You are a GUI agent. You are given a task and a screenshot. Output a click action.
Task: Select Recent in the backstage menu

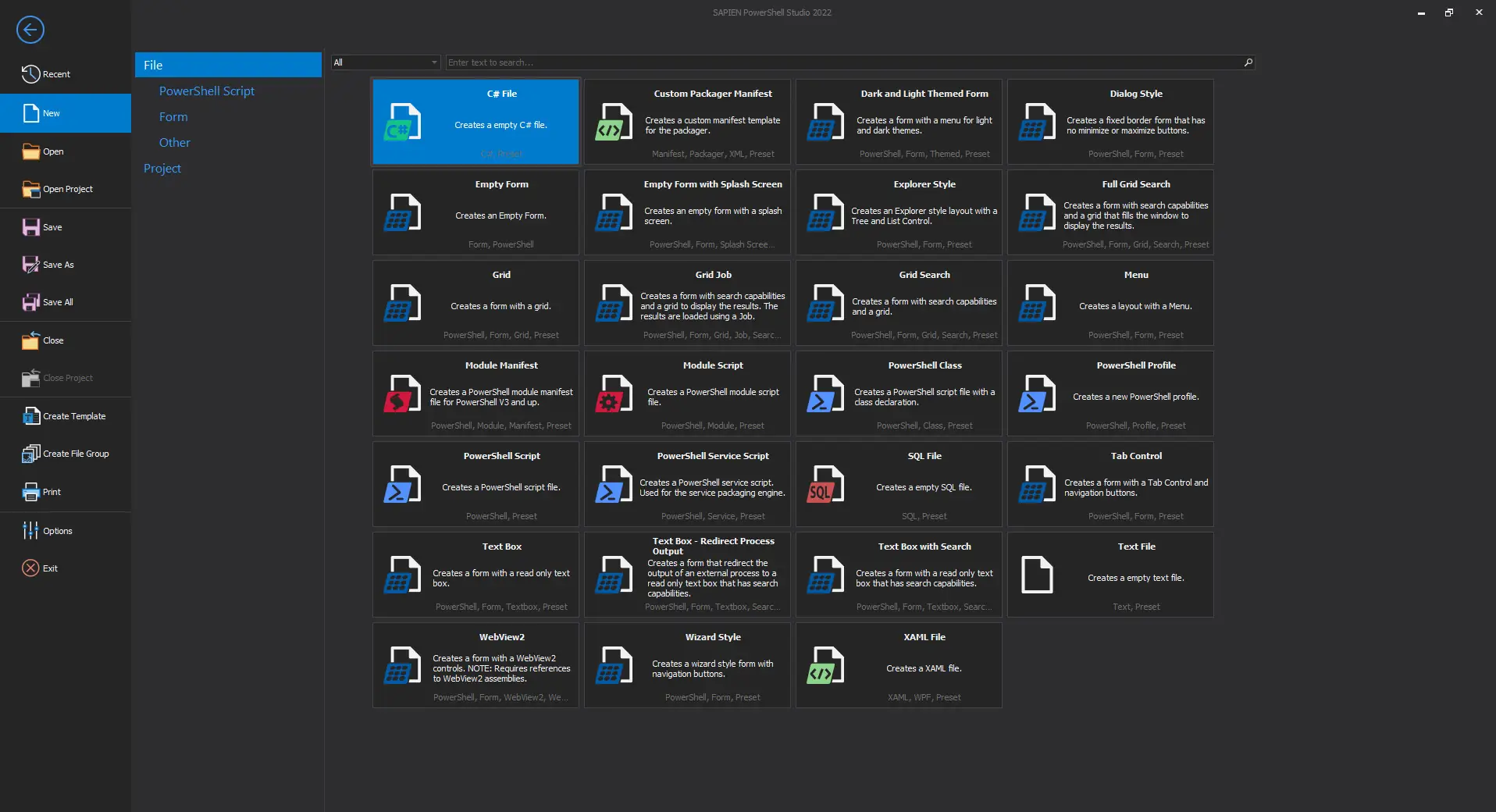(x=66, y=74)
